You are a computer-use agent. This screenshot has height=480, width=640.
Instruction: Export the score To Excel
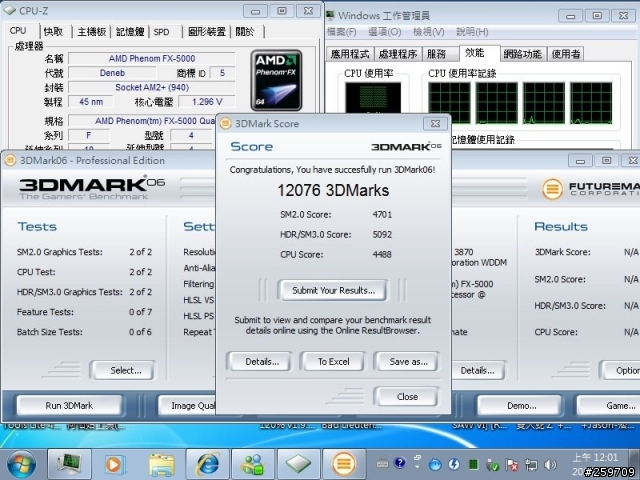[x=333, y=362]
